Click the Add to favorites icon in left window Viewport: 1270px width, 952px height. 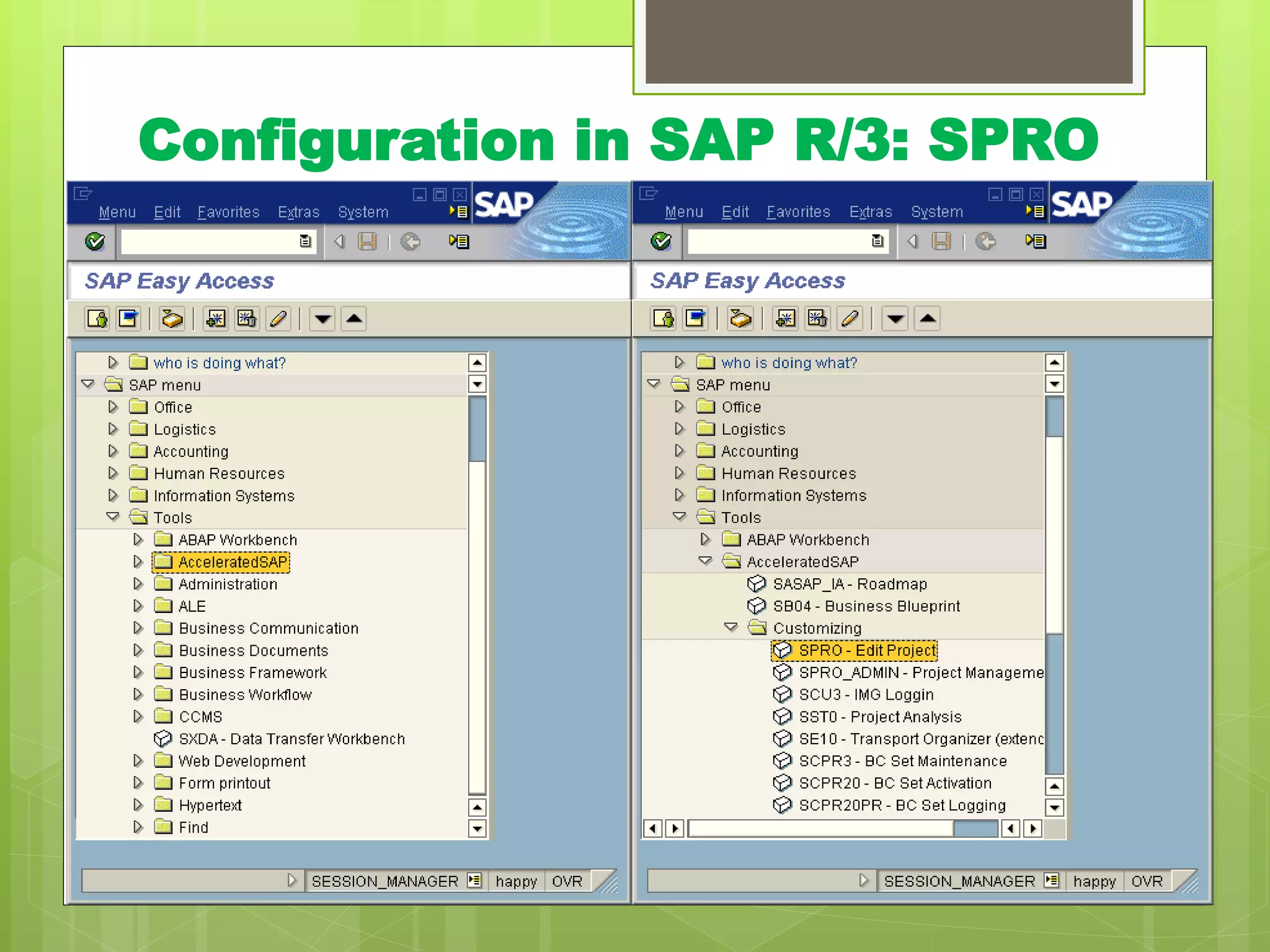[x=216, y=319]
